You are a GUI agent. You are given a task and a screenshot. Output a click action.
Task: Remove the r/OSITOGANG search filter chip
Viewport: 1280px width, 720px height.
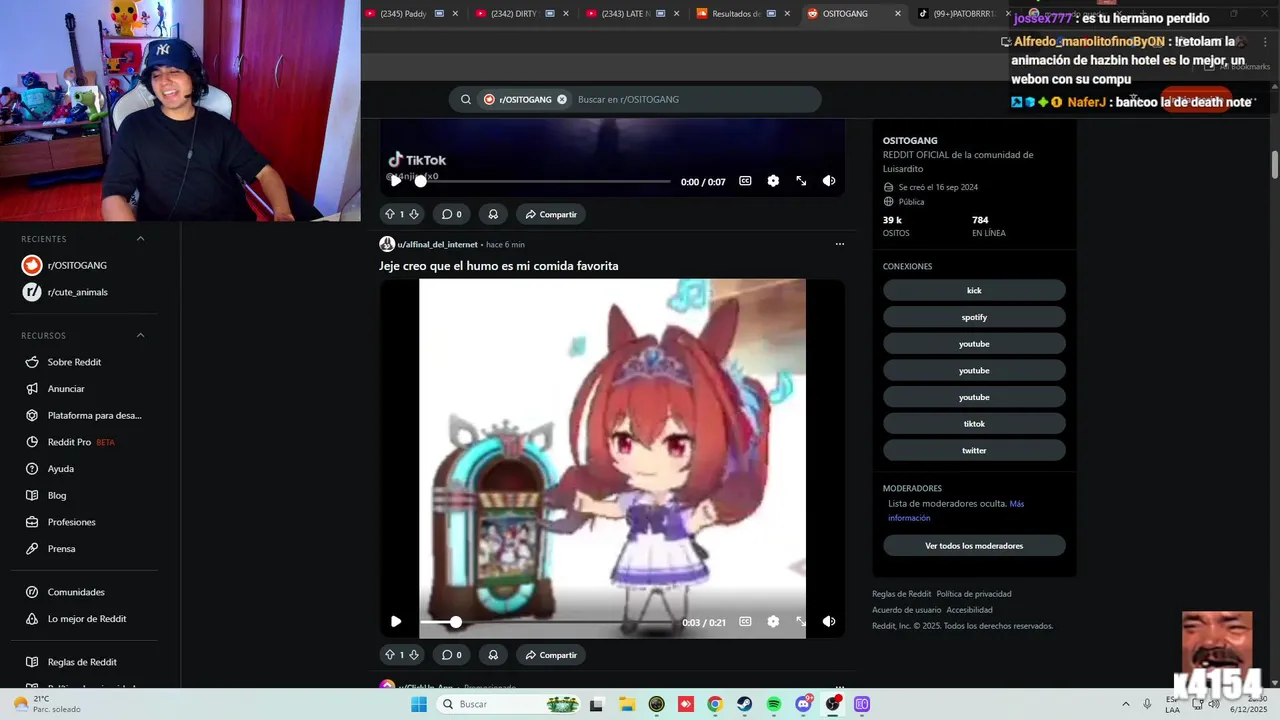562,100
